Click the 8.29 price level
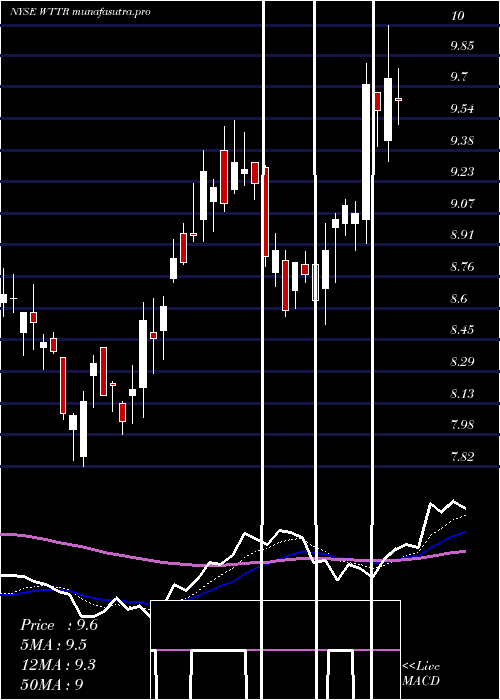Viewport: 500px width, 700px height. tap(463, 361)
